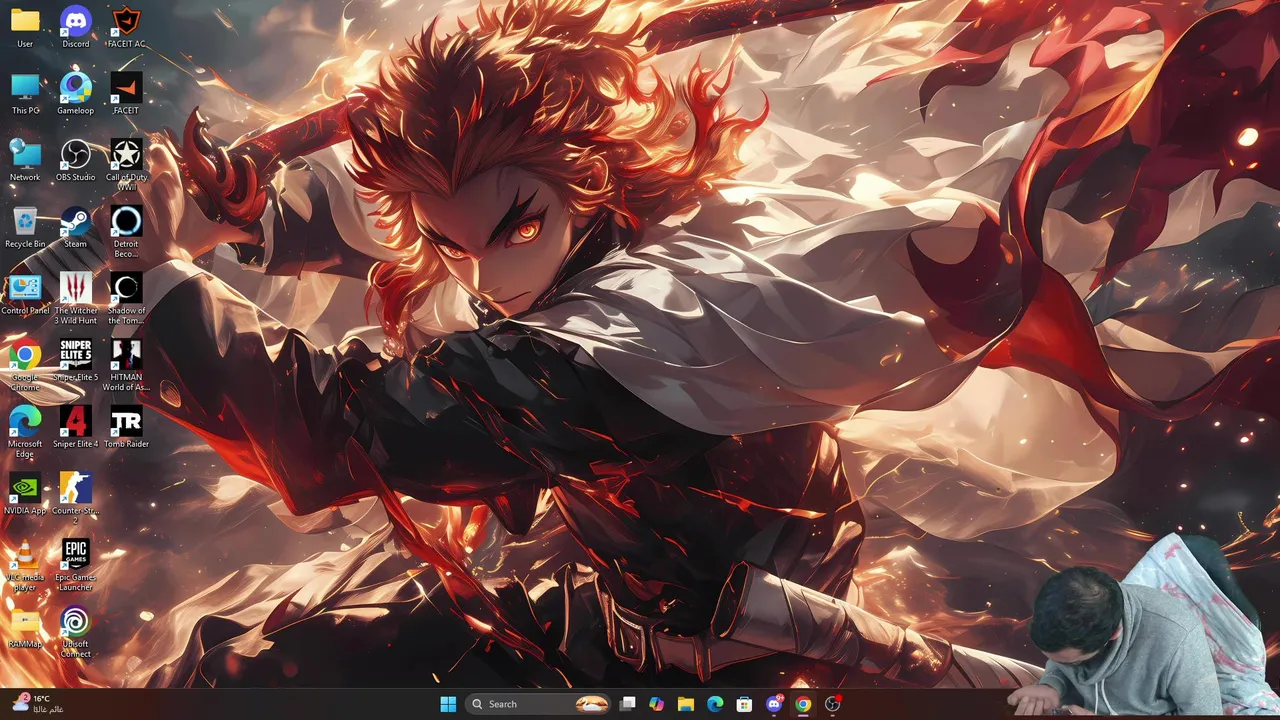Switch to Chrome on the taskbar
The height and width of the screenshot is (720, 1280).
coord(803,704)
